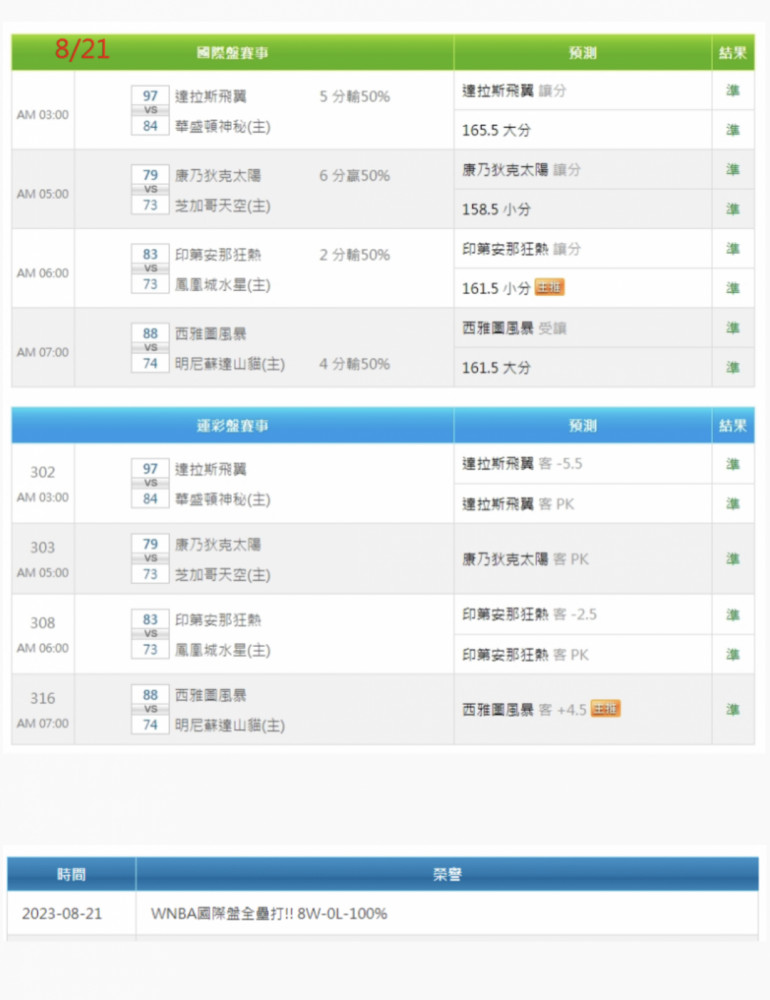Click the 準 mark for 達拉斯飛翼 客 -5.5
This screenshot has width=770, height=1000.
[732, 464]
